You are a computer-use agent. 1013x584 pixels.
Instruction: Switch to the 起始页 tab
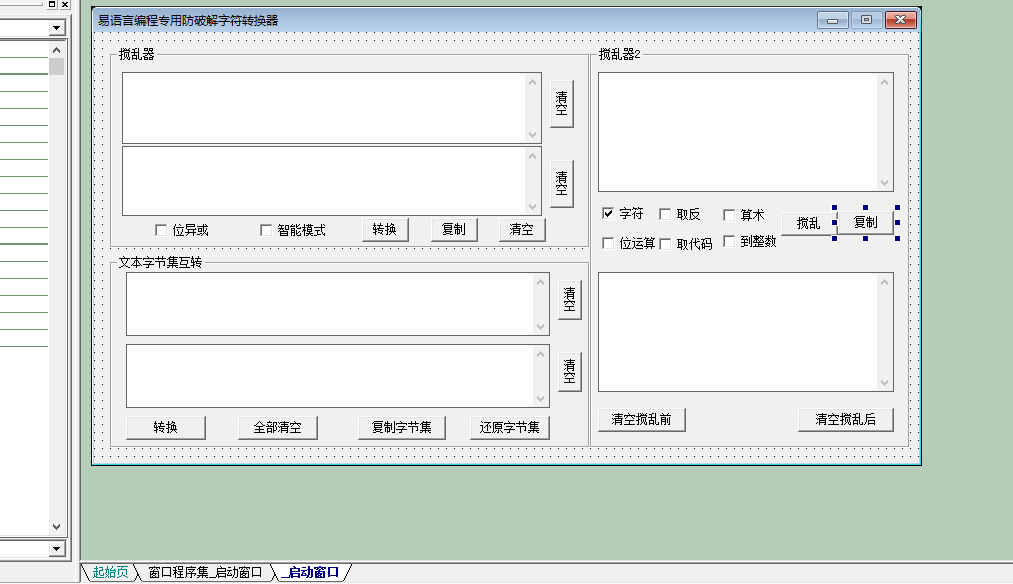click(110, 572)
